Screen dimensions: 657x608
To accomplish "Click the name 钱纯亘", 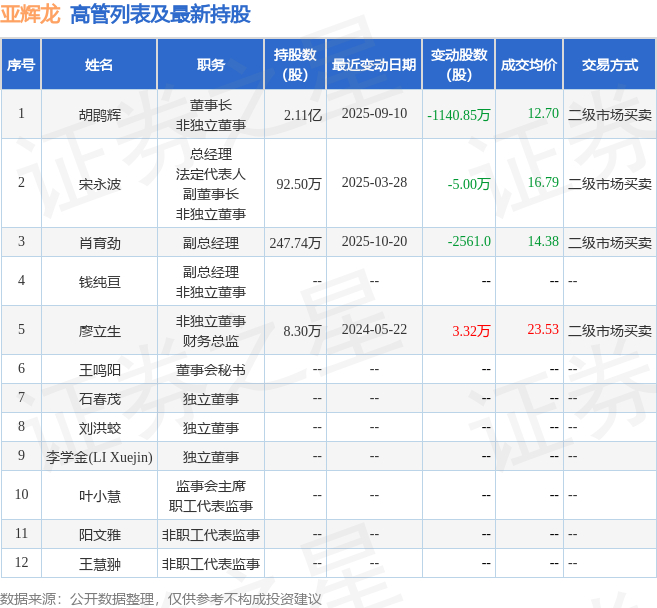I will coord(100,282).
